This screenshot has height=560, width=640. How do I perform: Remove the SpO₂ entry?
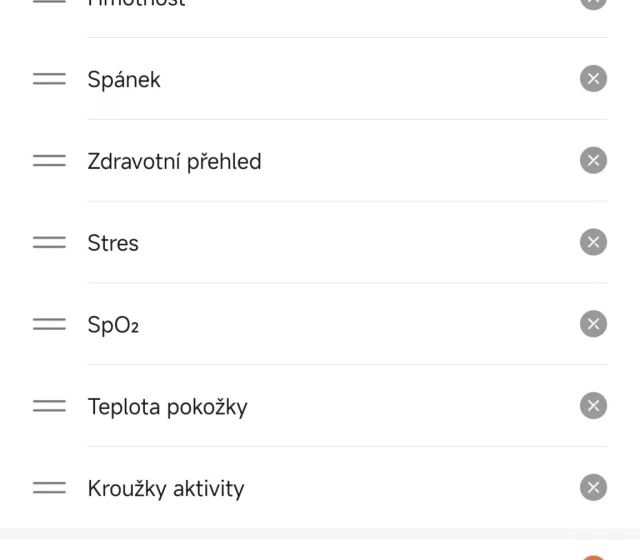pyautogui.click(x=593, y=324)
